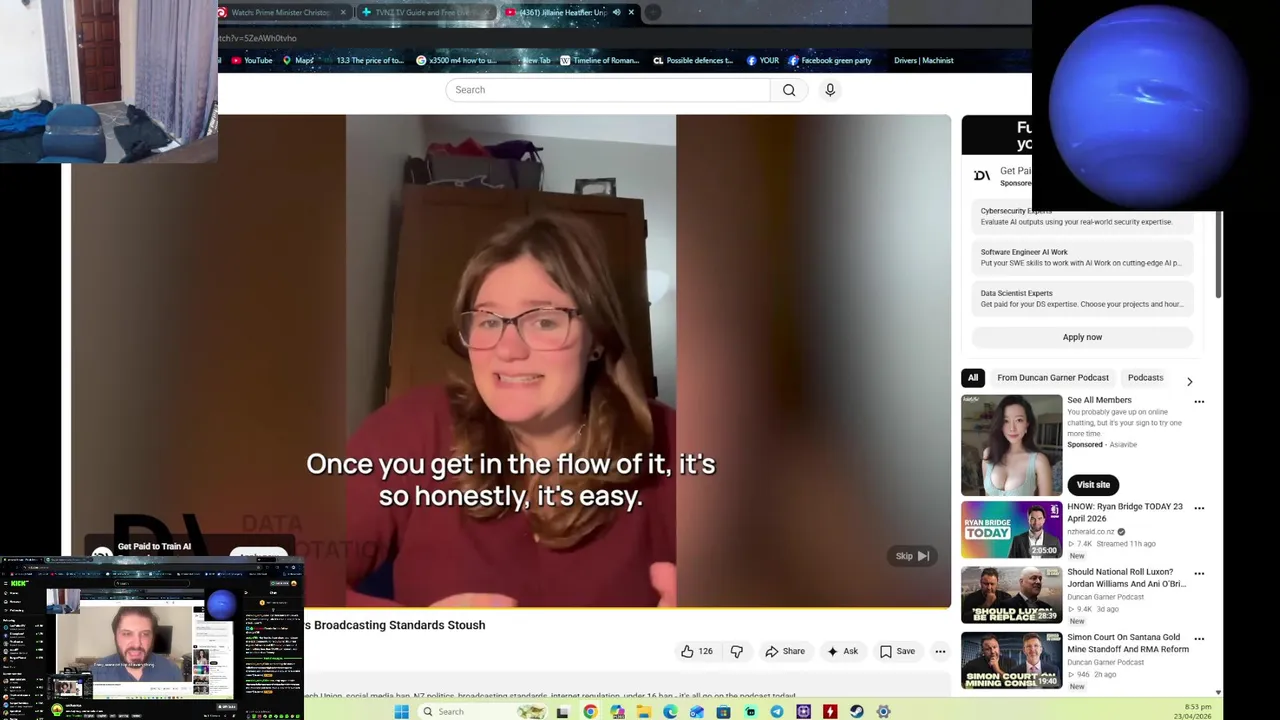Activate voice search microphone icon
The width and height of the screenshot is (1280, 720).
click(830, 90)
